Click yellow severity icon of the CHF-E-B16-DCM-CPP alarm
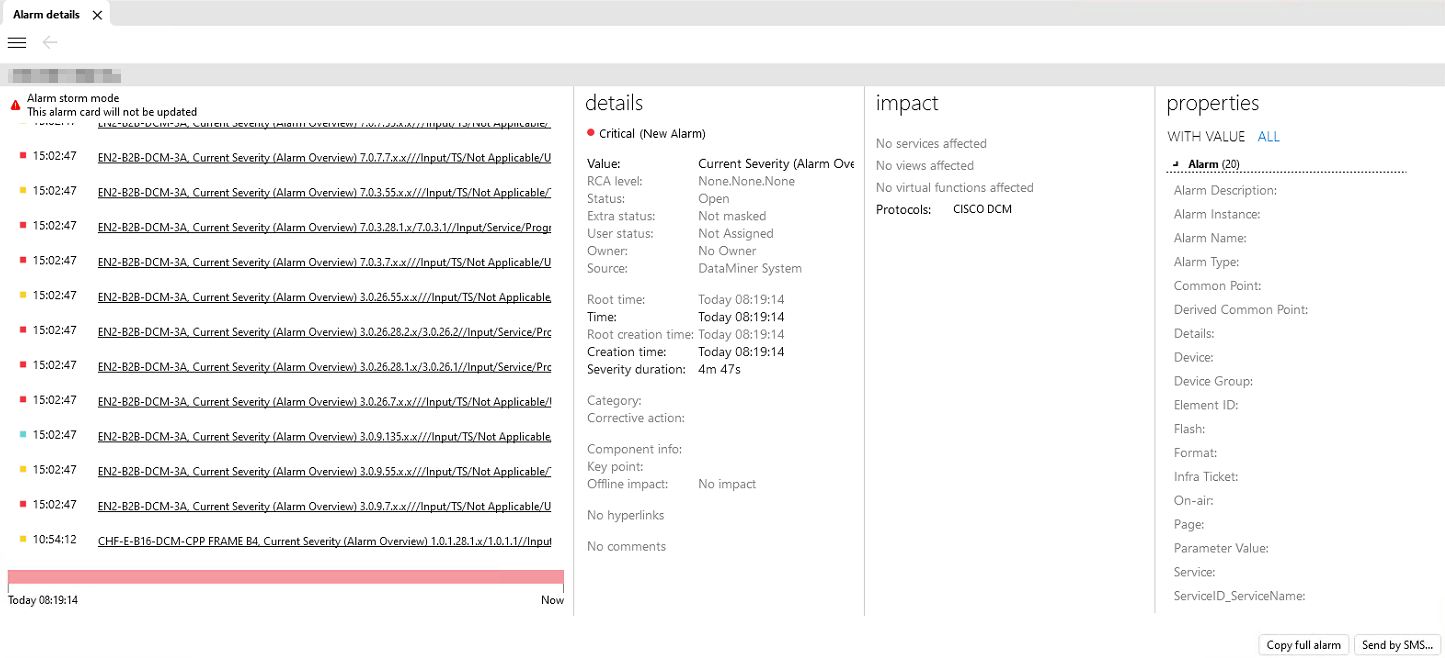The image size is (1445, 658). pos(23,540)
